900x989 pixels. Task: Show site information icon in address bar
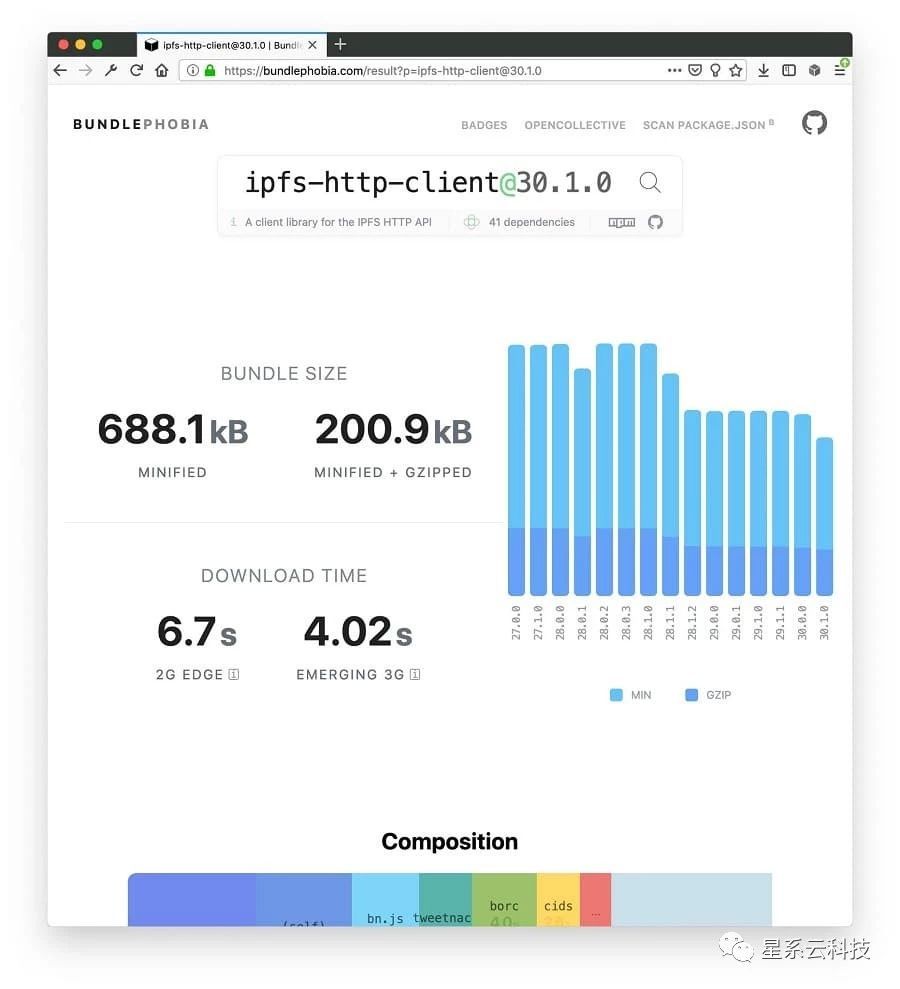tap(193, 71)
